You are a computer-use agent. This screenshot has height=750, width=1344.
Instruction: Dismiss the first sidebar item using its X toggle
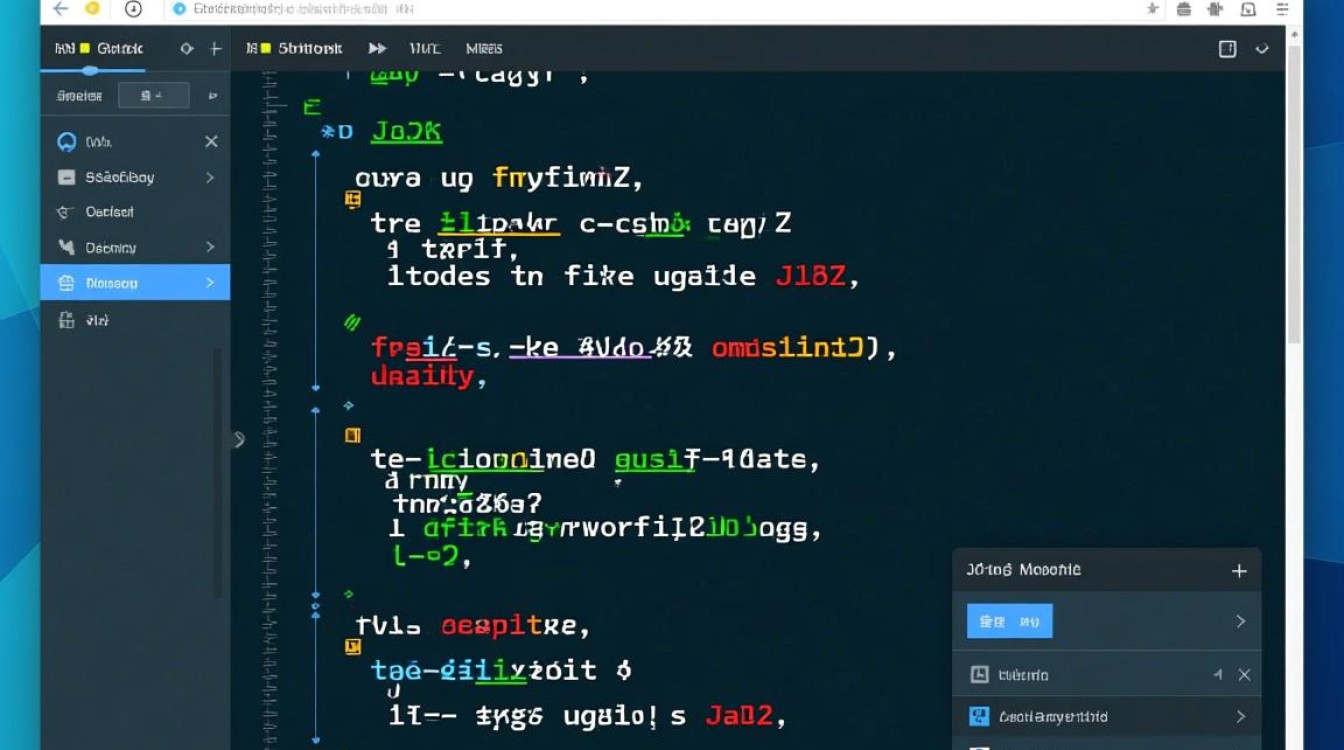[x=211, y=141]
